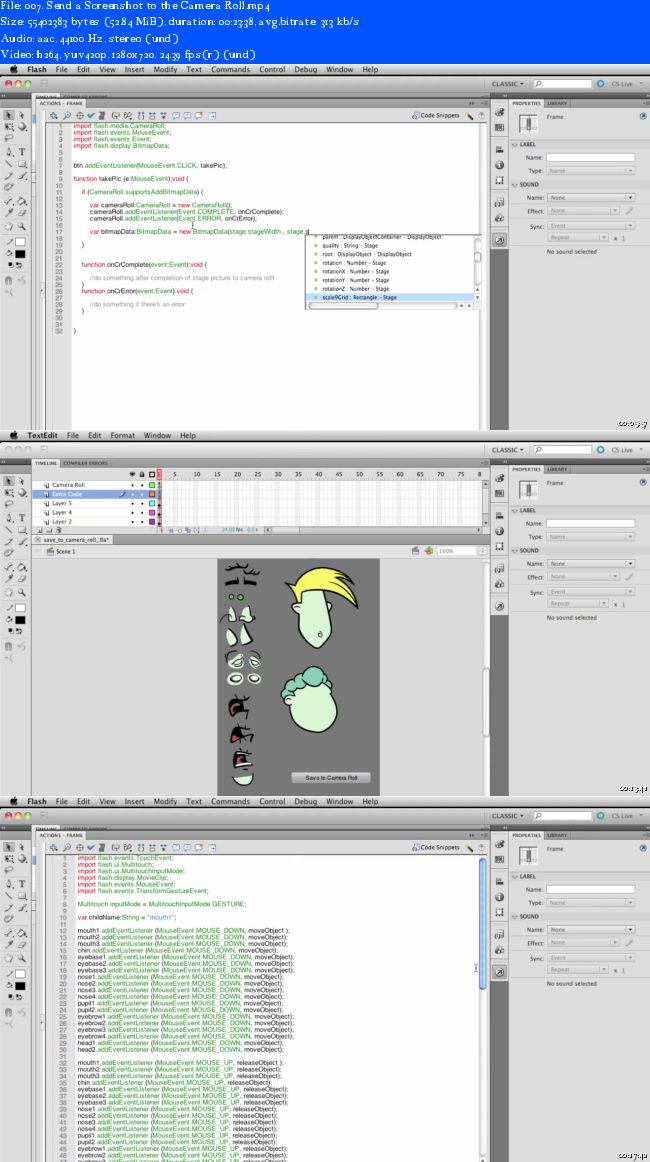
Task: Toggle visibility dot of Layer 5
Action: pyautogui.click(x=133, y=503)
